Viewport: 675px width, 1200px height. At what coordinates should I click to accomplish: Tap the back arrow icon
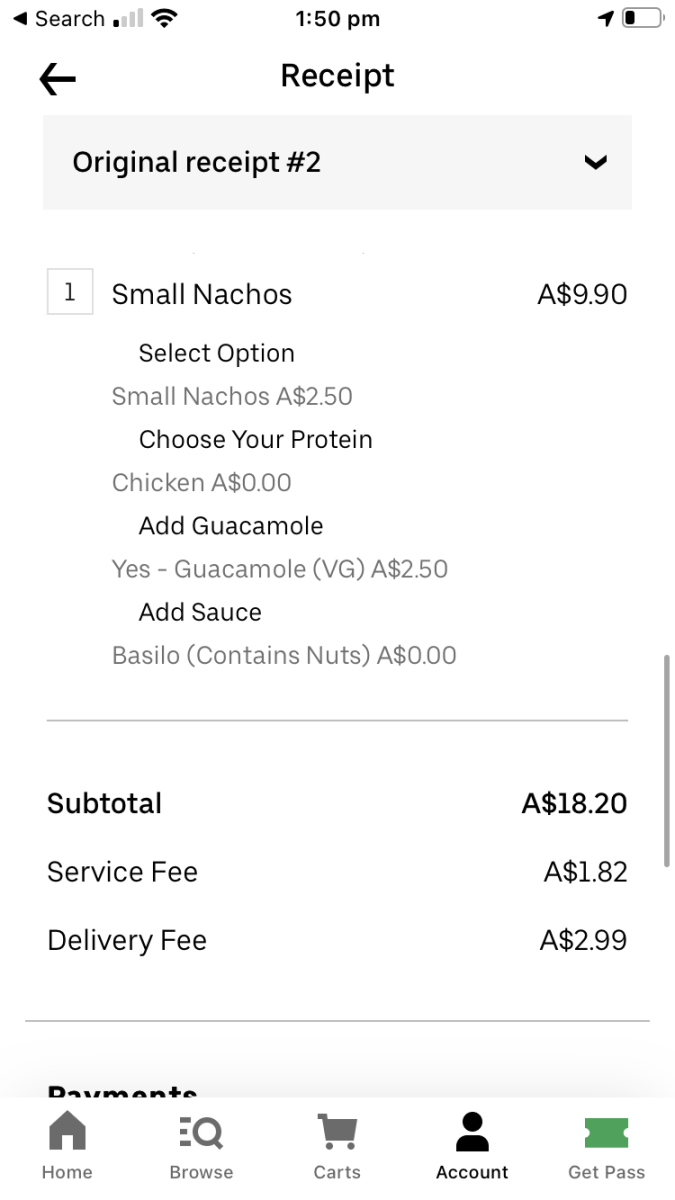coord(58,80)
